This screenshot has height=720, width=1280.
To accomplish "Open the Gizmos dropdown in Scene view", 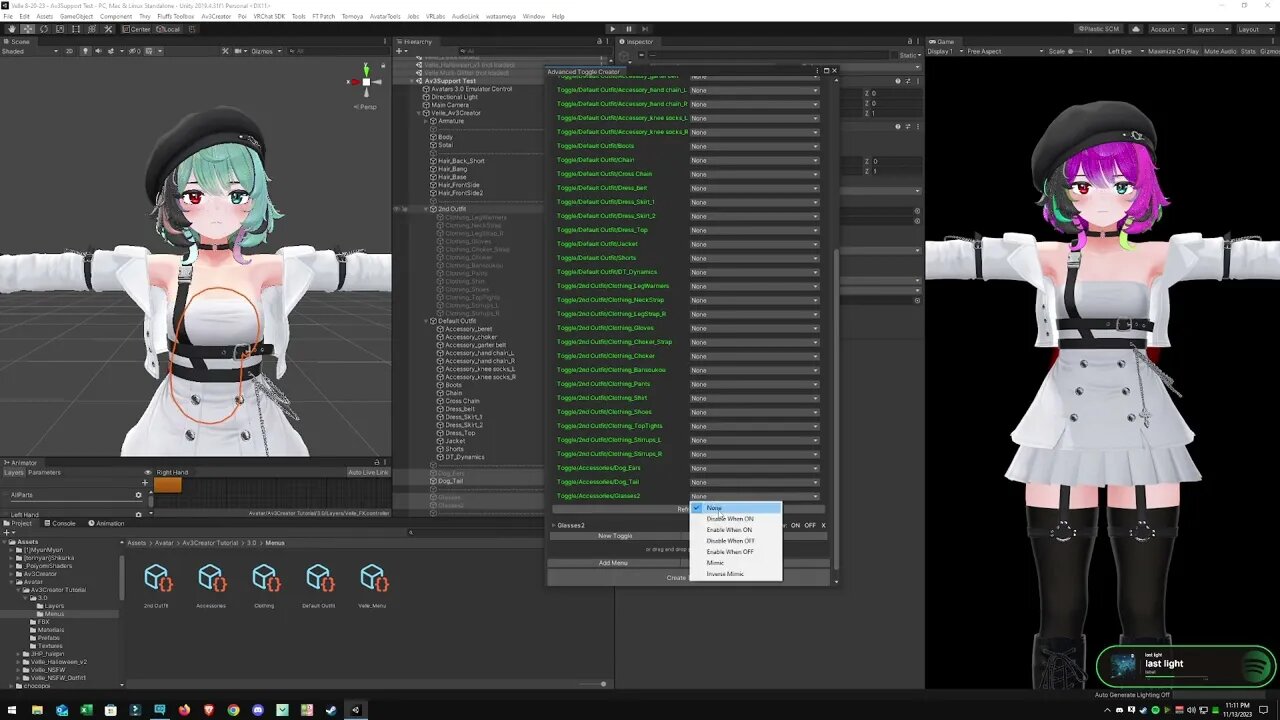I will pyautogui.click(x=265, y=51).
